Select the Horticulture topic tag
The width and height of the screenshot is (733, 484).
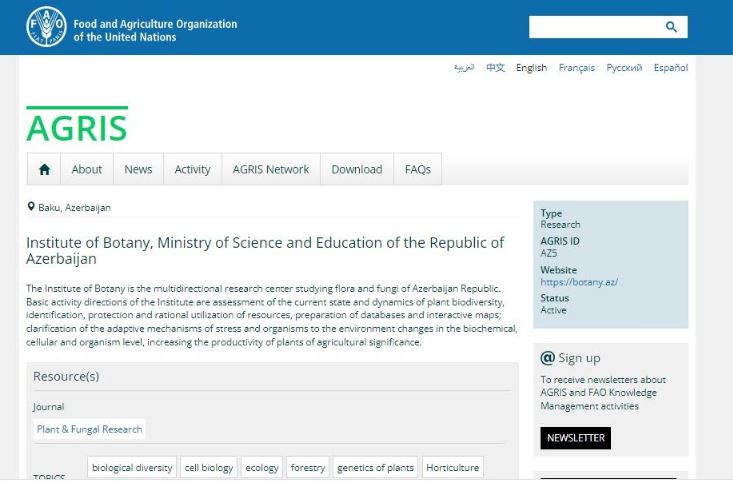tap(453, 468)
